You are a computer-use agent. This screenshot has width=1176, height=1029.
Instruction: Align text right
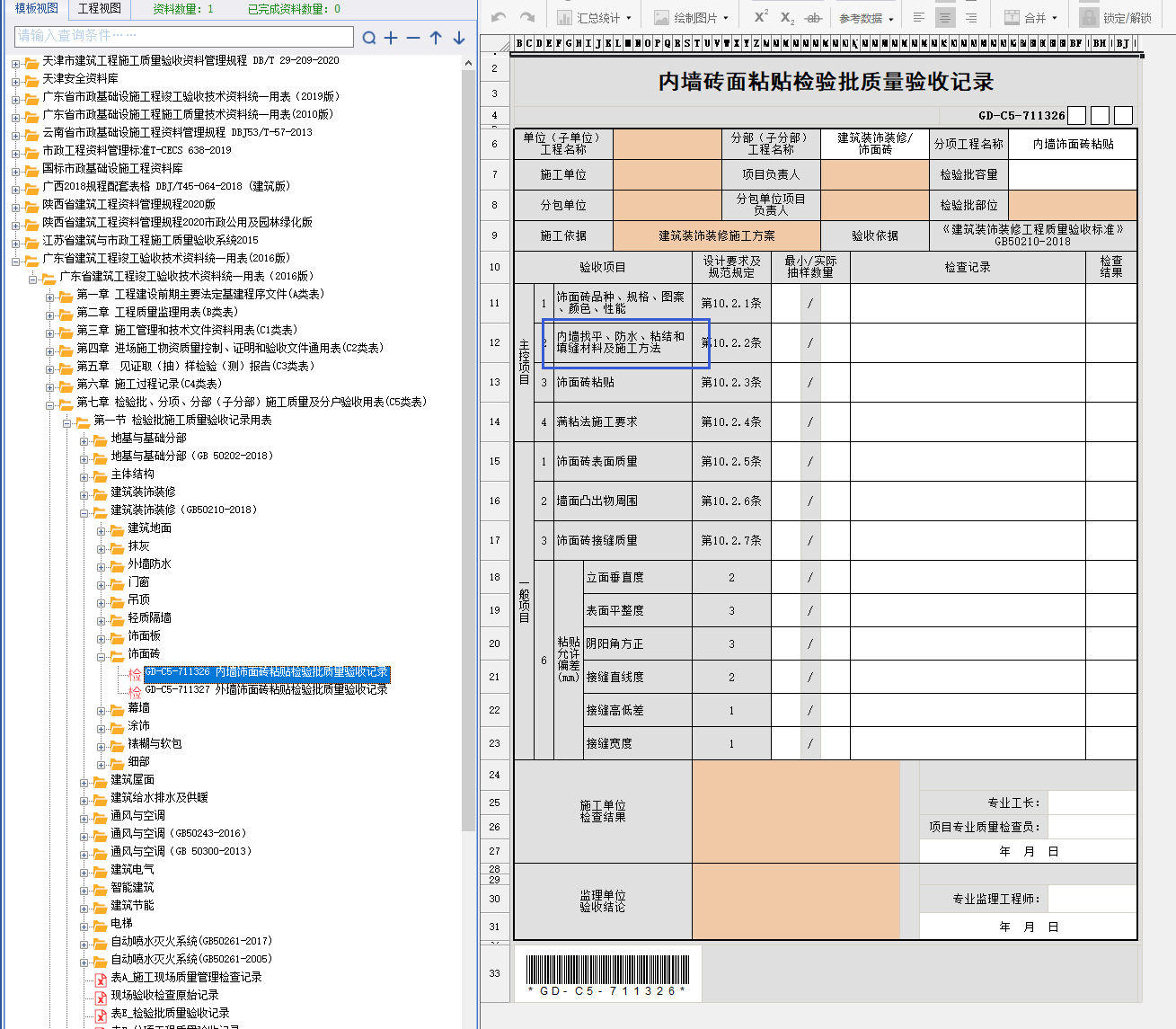(971, 17)
